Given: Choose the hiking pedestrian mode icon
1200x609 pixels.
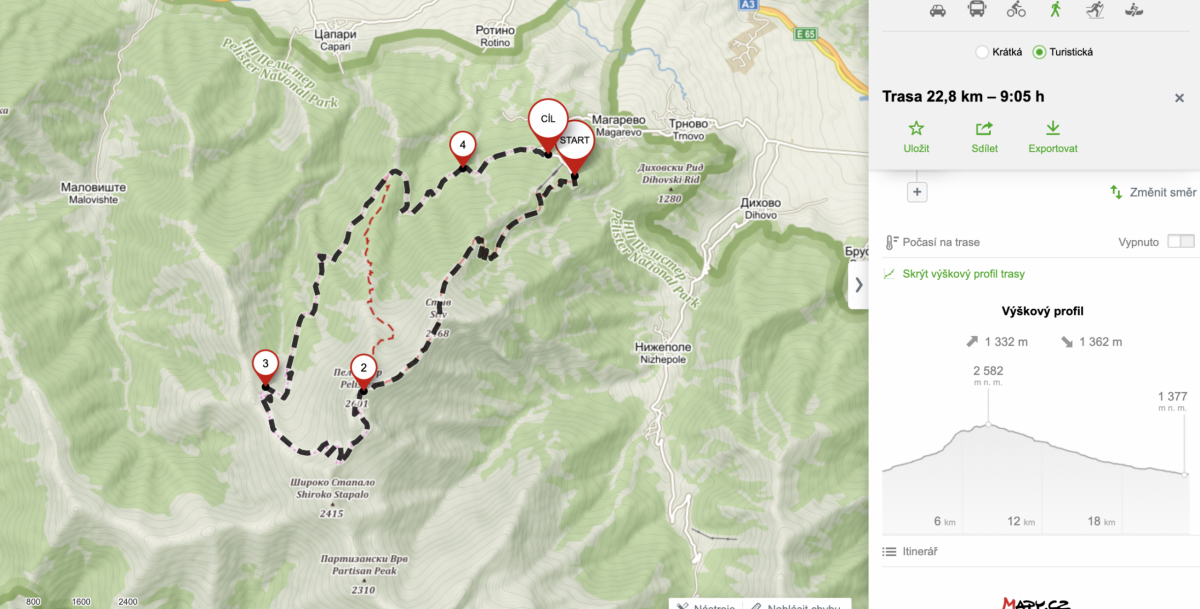Looking at the screenshot, I should pyautogui.click(x=1055, y=9).
